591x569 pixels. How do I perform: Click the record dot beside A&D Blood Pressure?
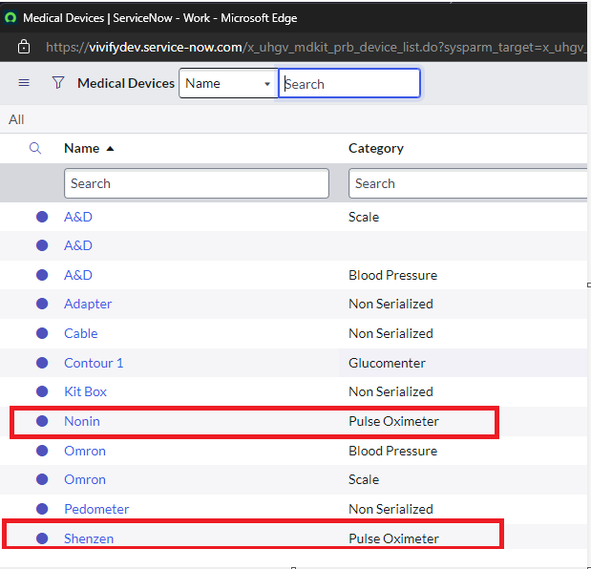(42, 275)
